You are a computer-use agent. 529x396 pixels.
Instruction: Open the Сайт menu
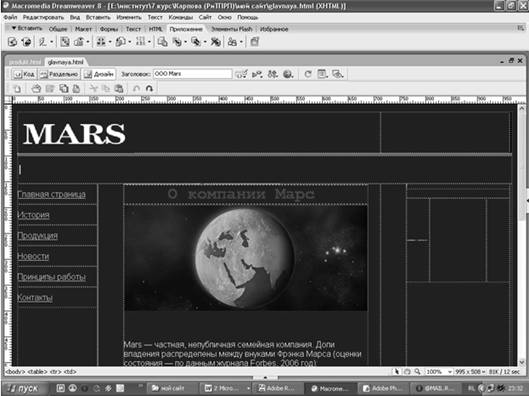pos(205,17)
